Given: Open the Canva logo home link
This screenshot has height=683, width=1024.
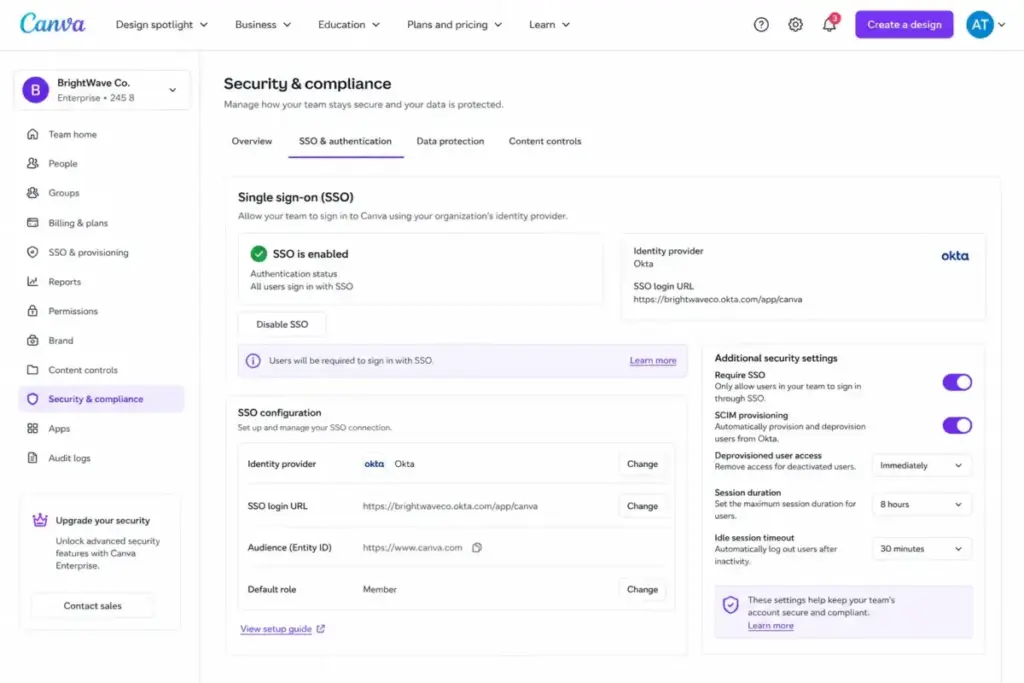Looking at the screenshot, I should (x=52, y=24).
